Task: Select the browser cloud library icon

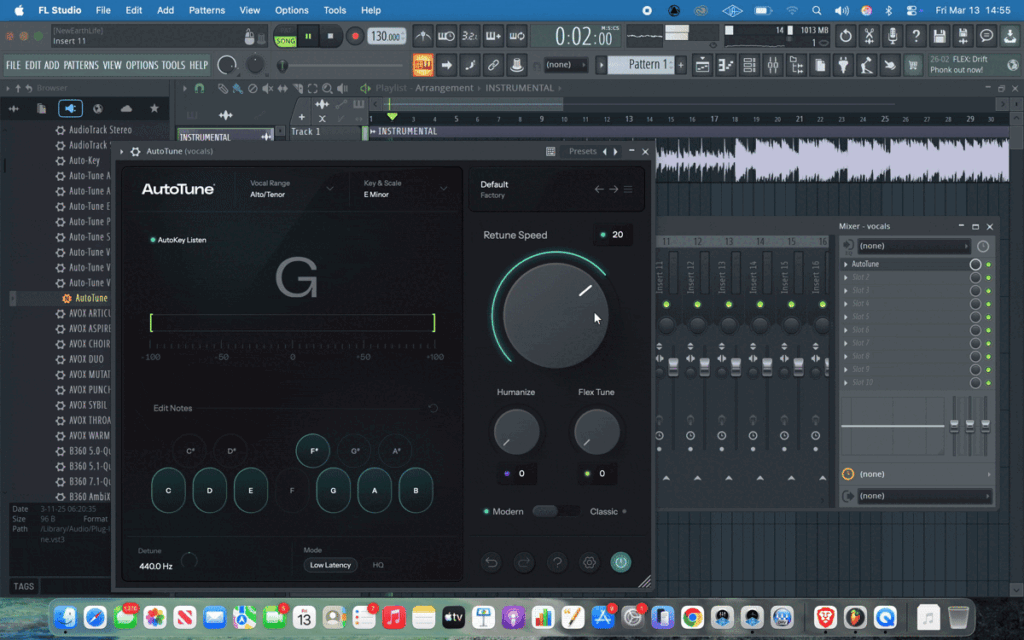Action: point(126,108)
